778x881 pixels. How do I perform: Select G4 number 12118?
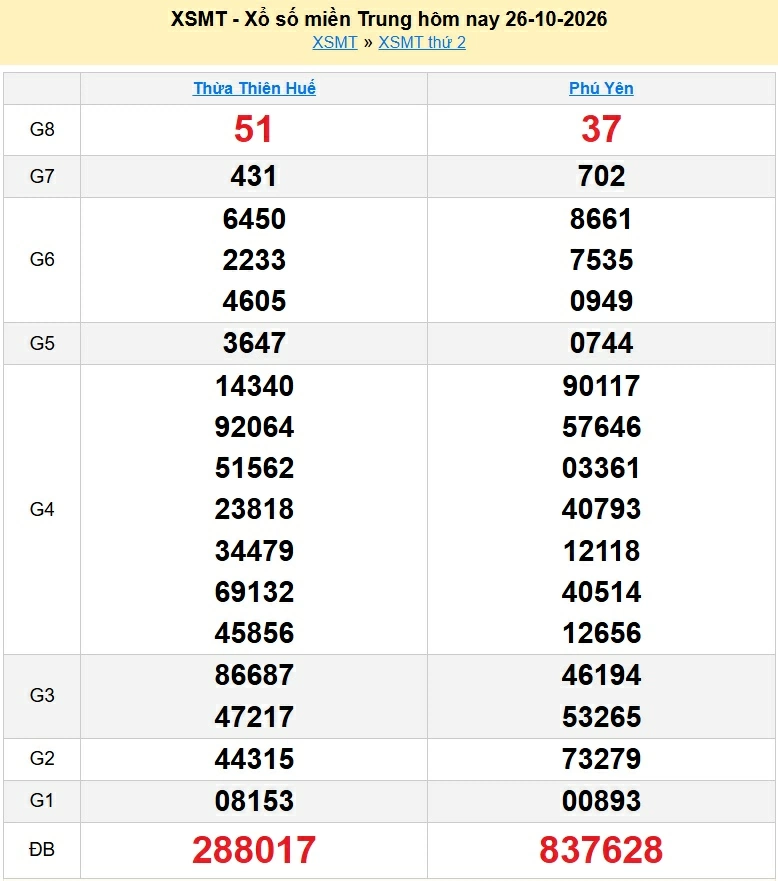click(601, 551)
